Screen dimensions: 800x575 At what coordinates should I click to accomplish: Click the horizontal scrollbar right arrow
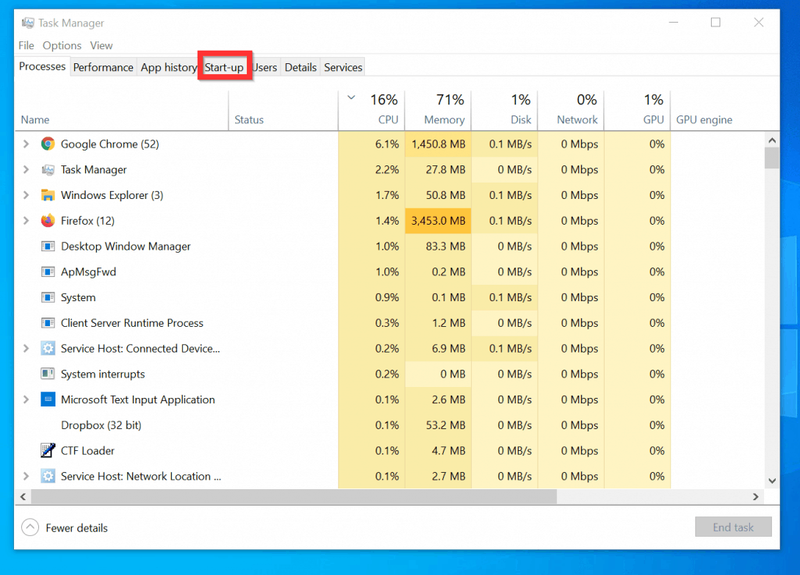(x=756, y=496)
